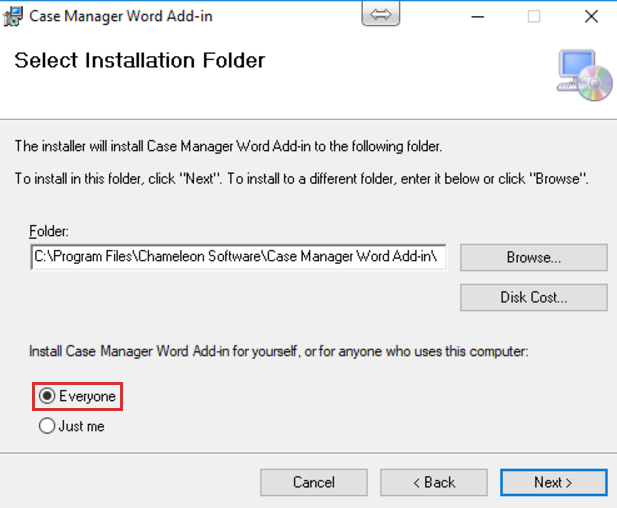
Task: Go back to the previous step
Action: pos(433,482)
